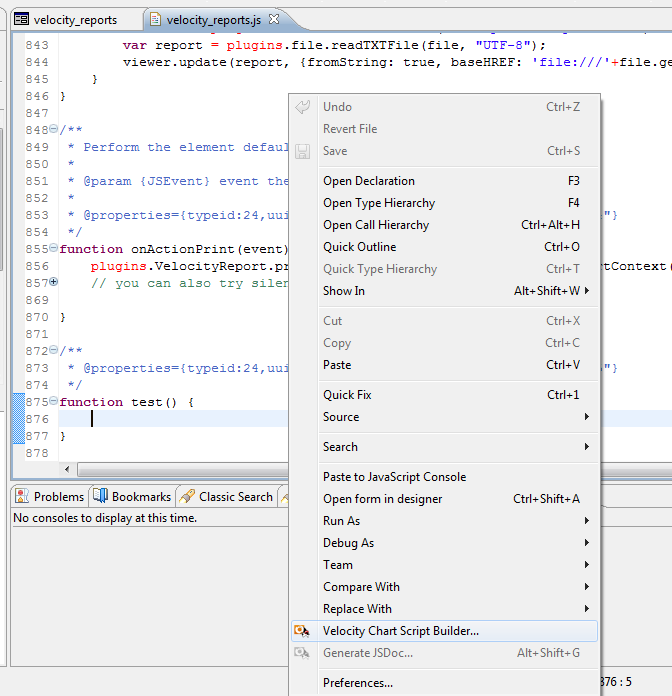Expand the Run As submenu
Viewport: 672px width, 696px height.
(444, 521)
